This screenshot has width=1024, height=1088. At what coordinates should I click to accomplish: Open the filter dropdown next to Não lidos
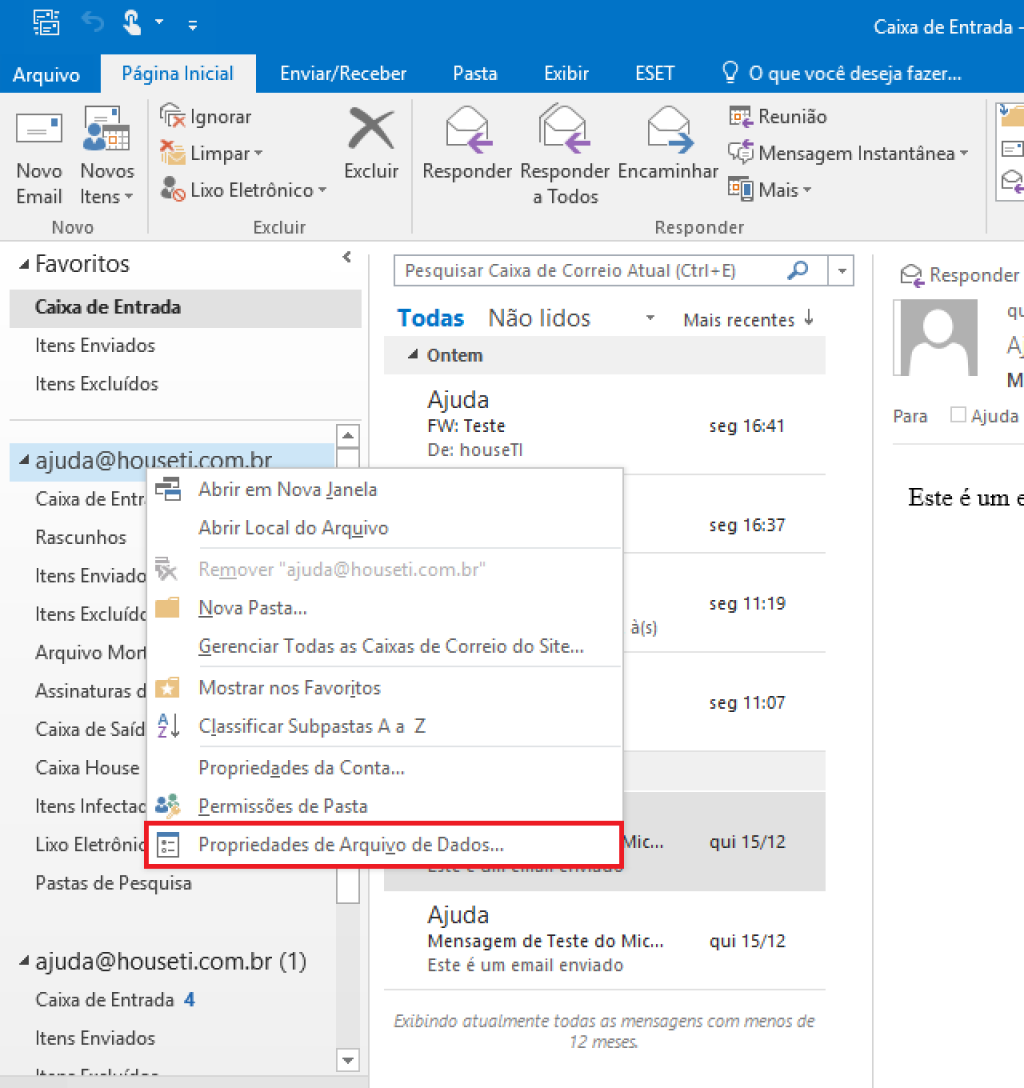(650, 318)
